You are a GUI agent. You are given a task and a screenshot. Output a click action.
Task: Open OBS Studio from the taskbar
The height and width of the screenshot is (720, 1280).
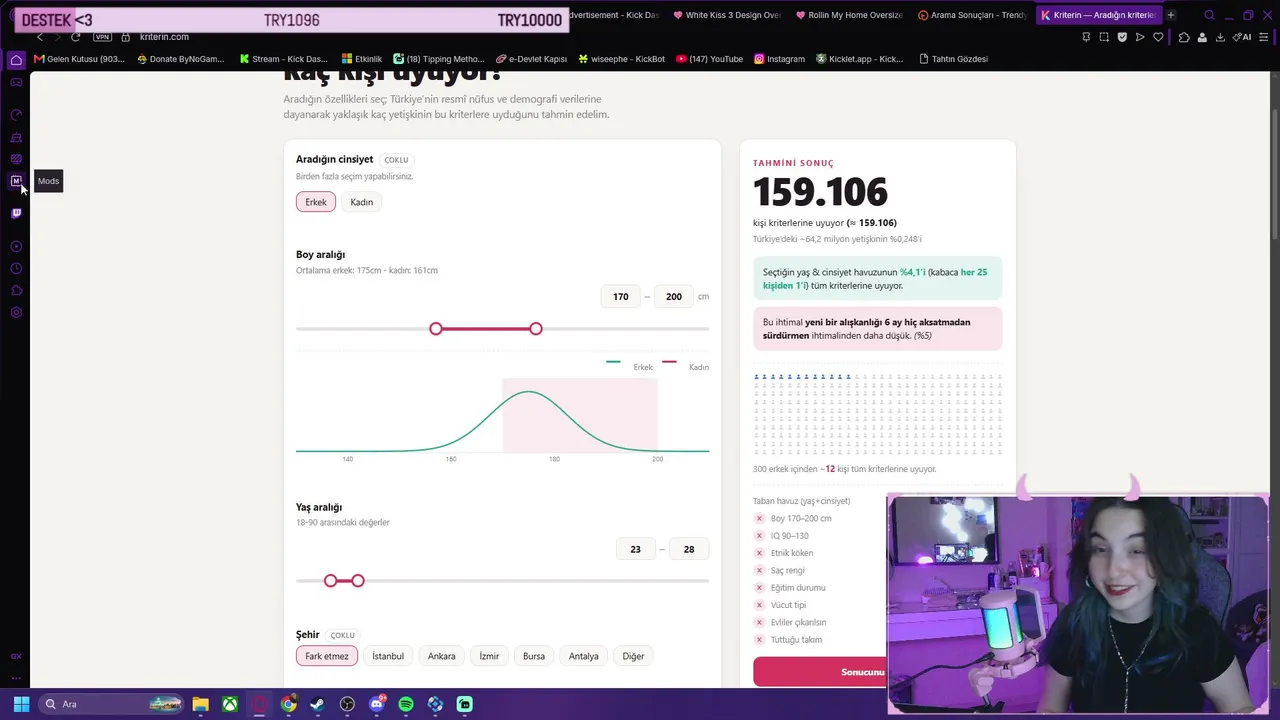click(x=347, y=704)
